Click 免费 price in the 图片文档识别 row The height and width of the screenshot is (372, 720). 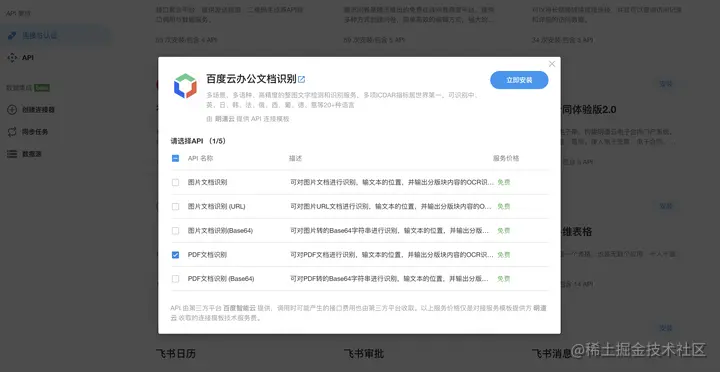pyautogui.click(x=504, y=182)
